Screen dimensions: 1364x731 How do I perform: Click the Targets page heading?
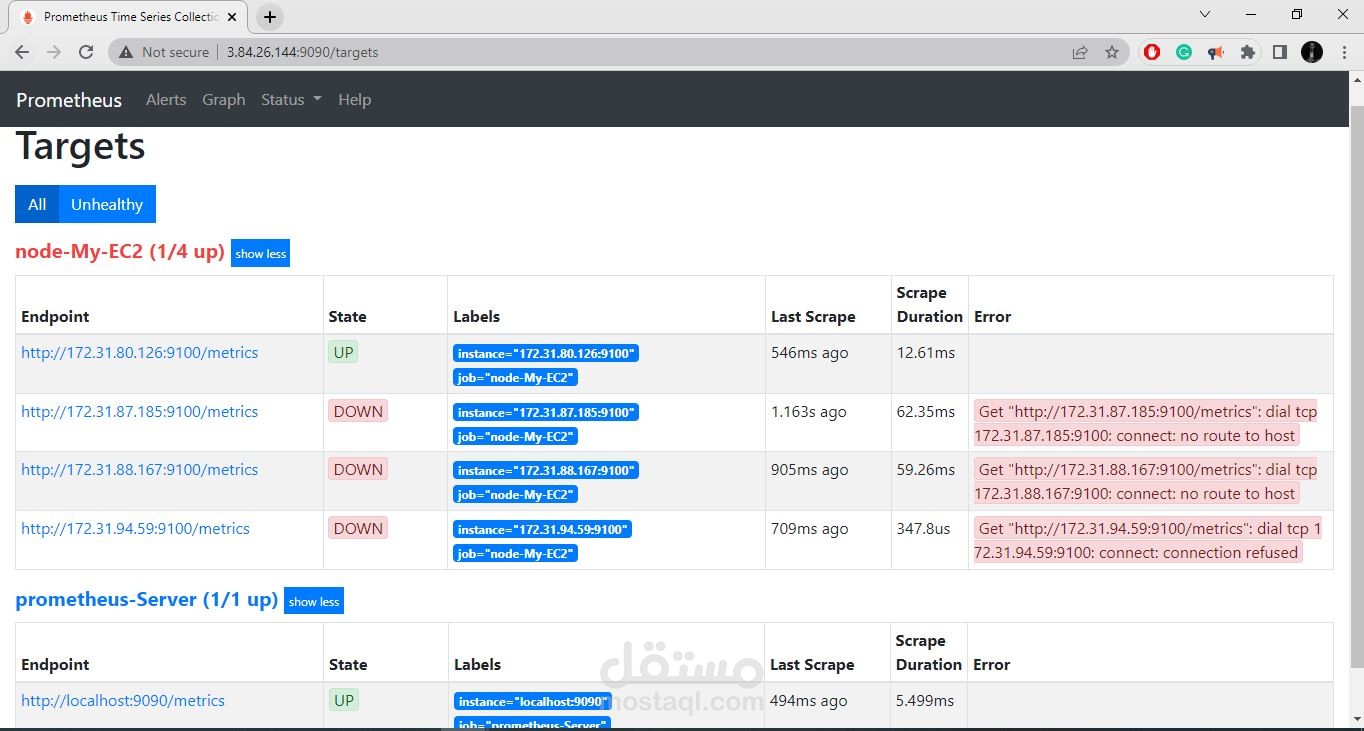point(80,146)
